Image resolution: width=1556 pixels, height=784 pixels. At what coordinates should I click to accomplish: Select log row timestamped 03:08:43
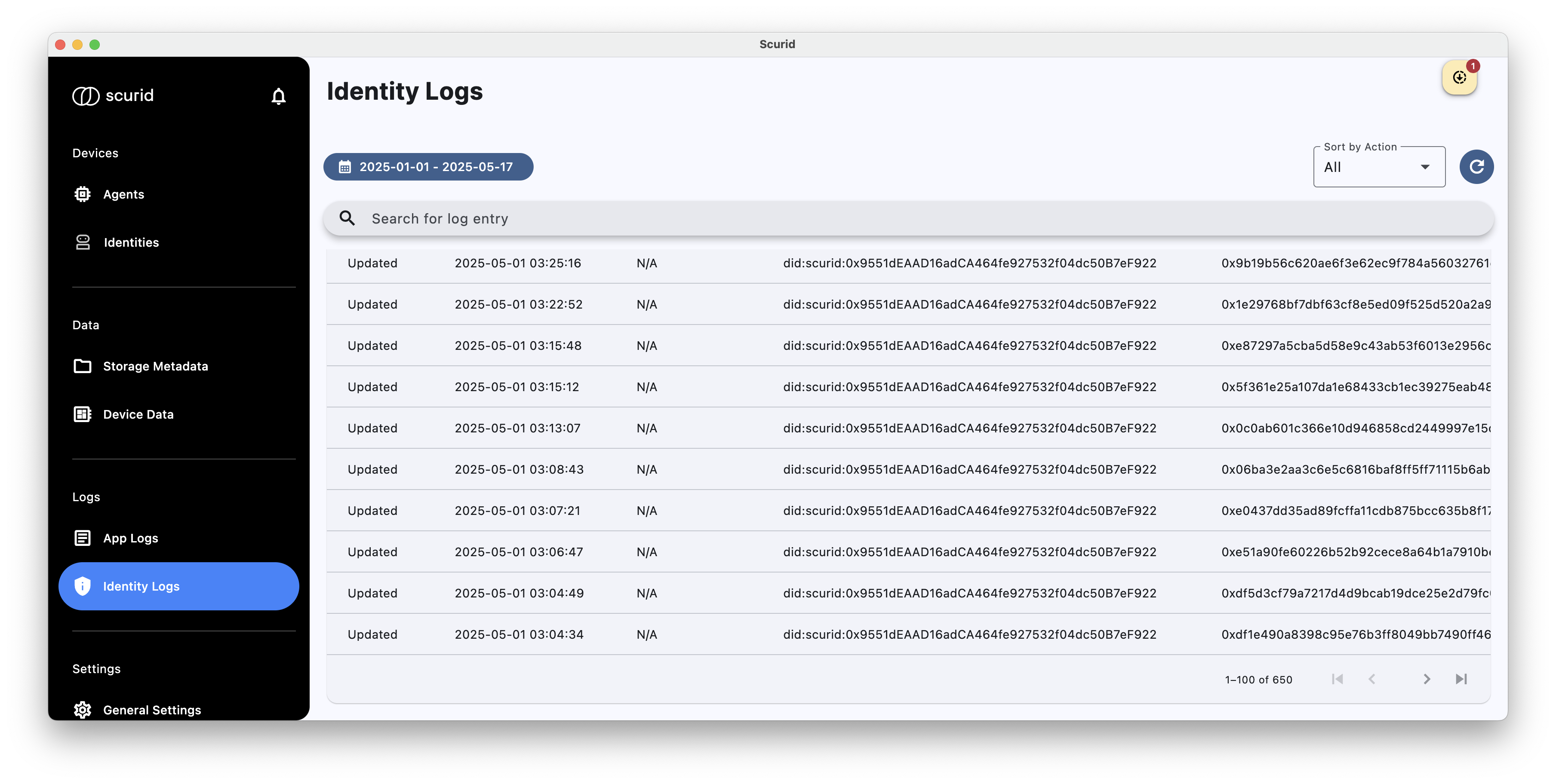coord(908,469)
